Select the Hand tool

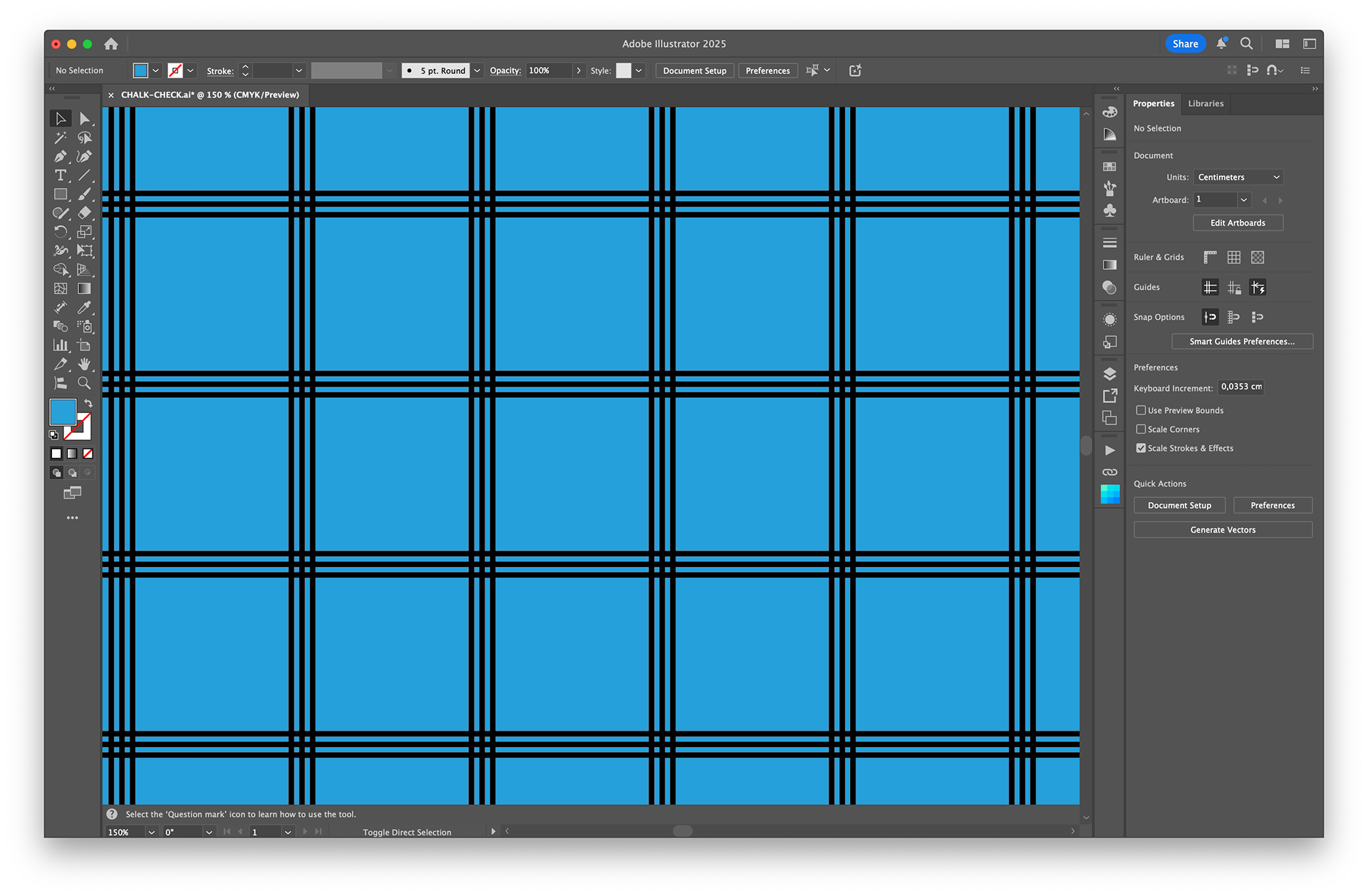coord(84,364)
